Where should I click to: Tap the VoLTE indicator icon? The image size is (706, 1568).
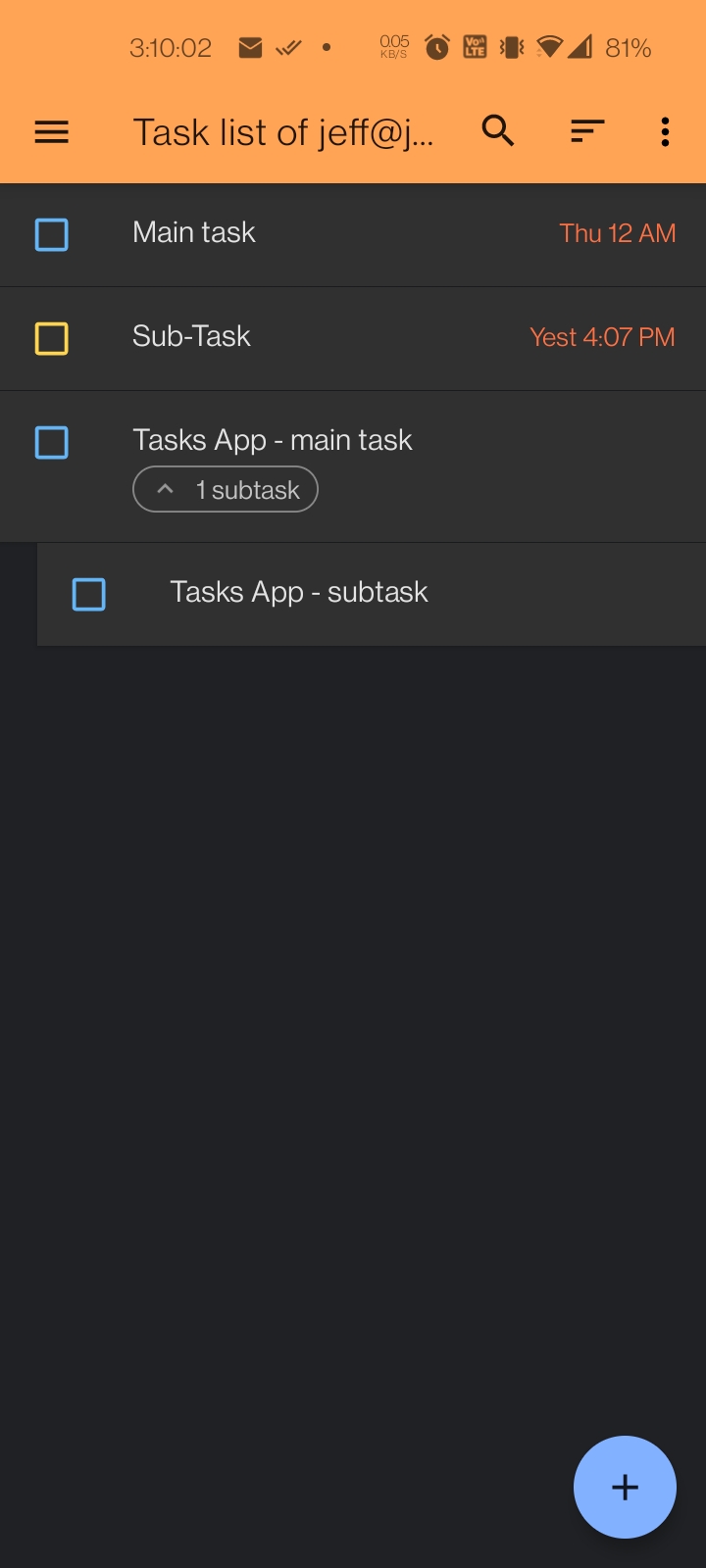pos(474,45)
